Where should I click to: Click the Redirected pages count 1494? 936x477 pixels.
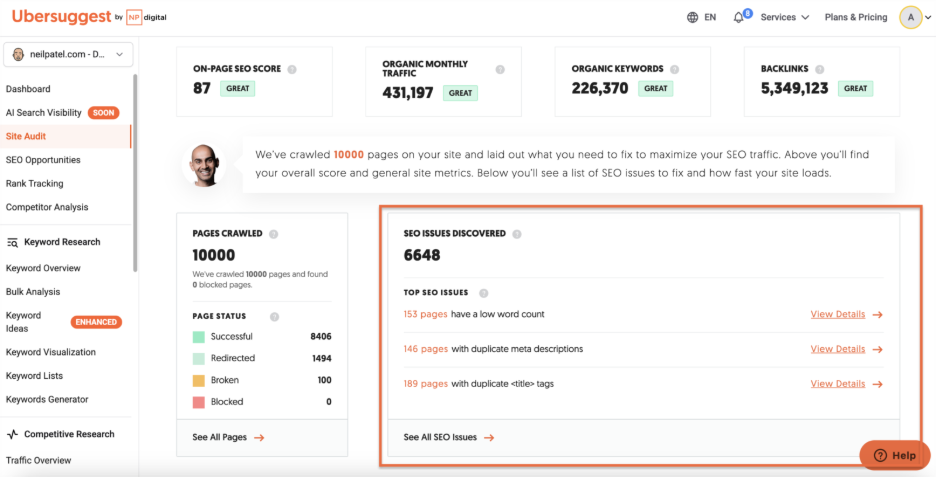322,358
